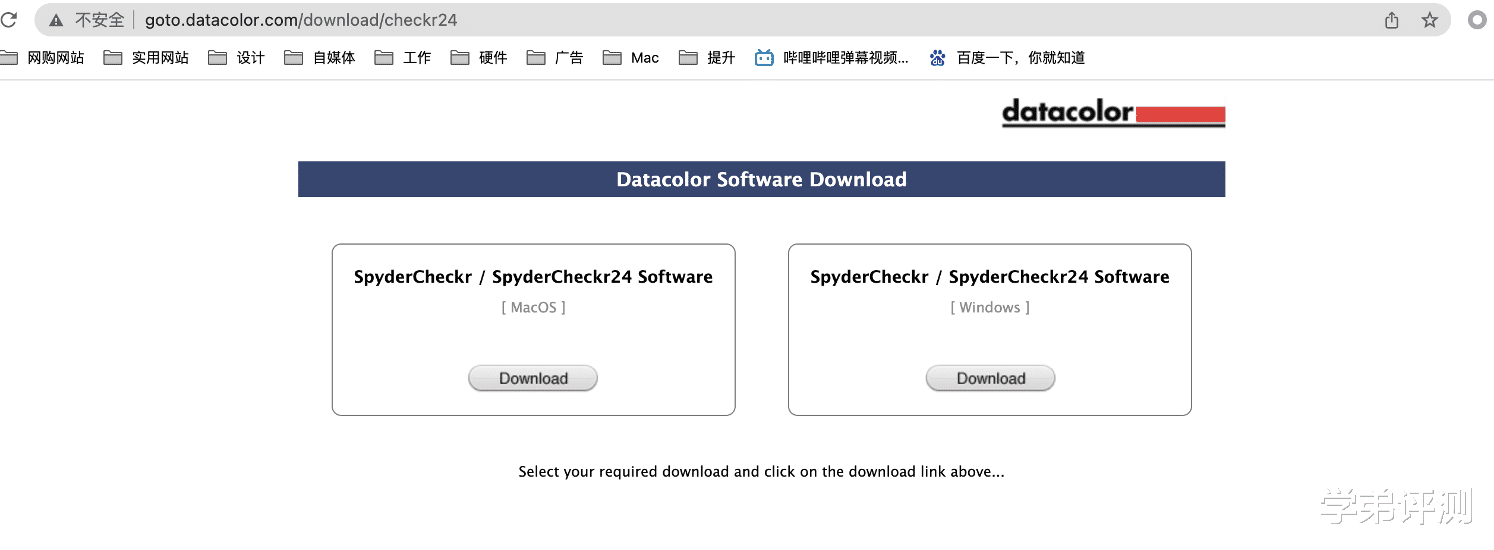Click the not-secure warning triangle icon
Viewport: 1494px width, 550px height.
tap(56, 20)
